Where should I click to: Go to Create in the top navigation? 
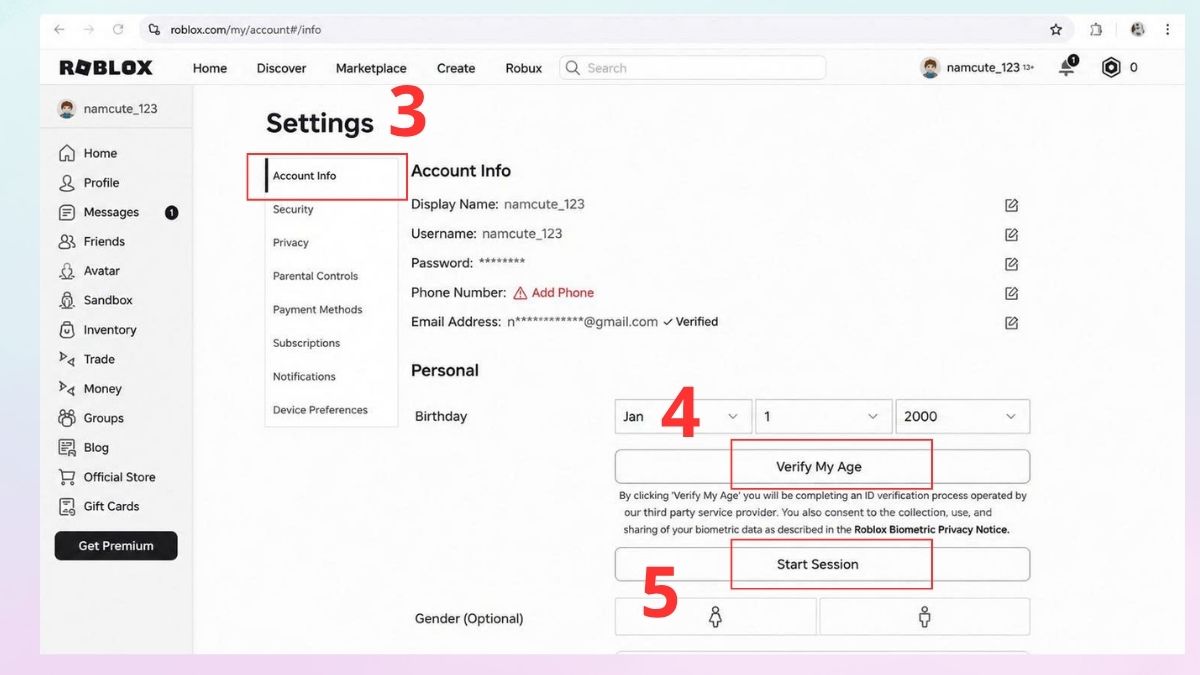(x=456, y=68)
